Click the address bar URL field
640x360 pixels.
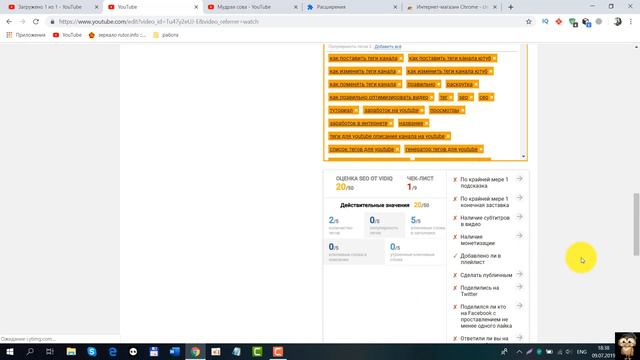click(286, 22)
